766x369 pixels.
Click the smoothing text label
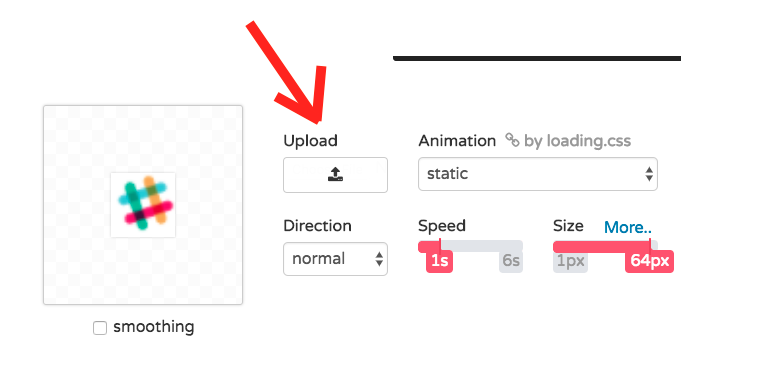pos(153,327)
